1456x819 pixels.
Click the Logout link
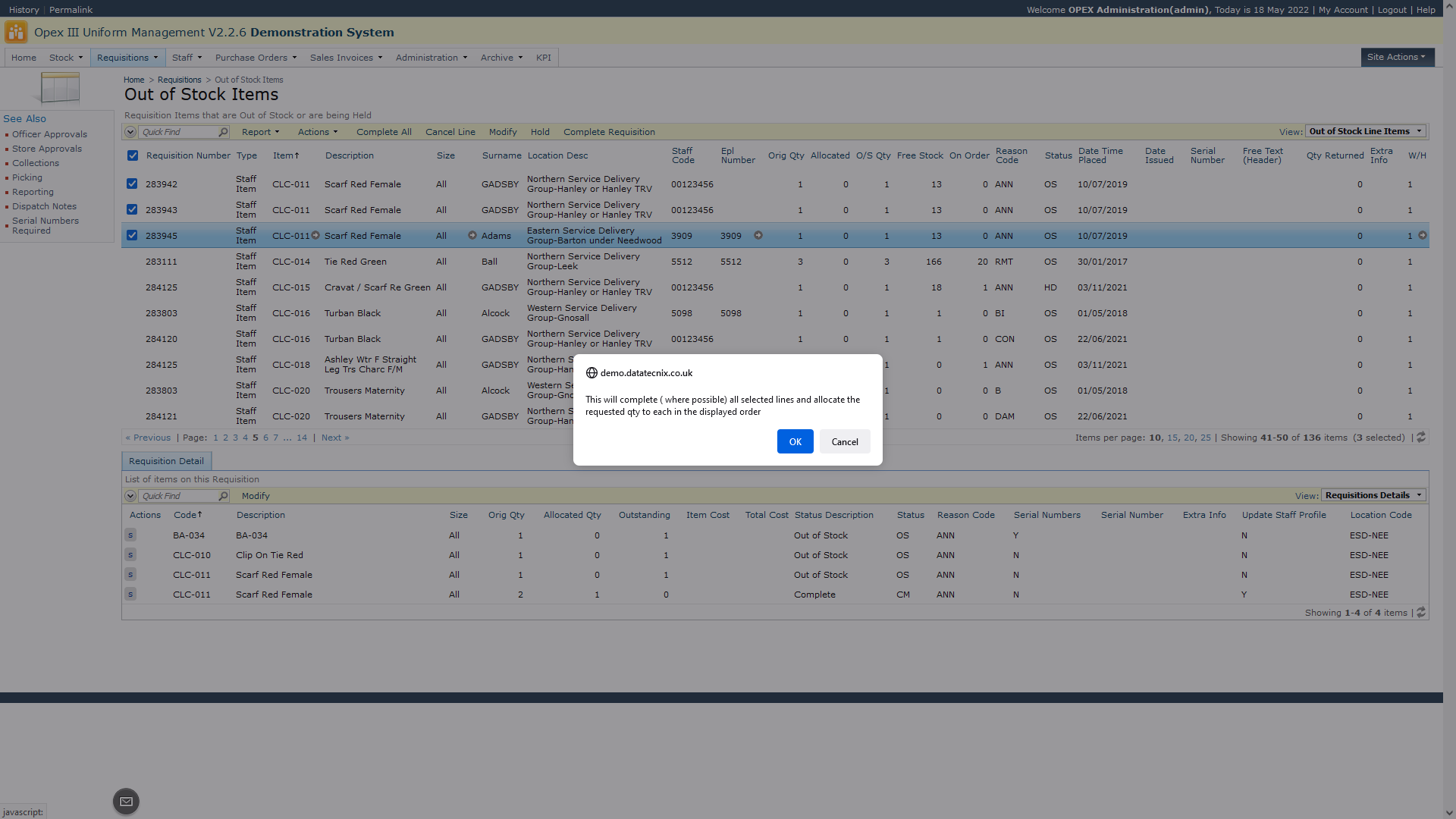[1392, 10]
